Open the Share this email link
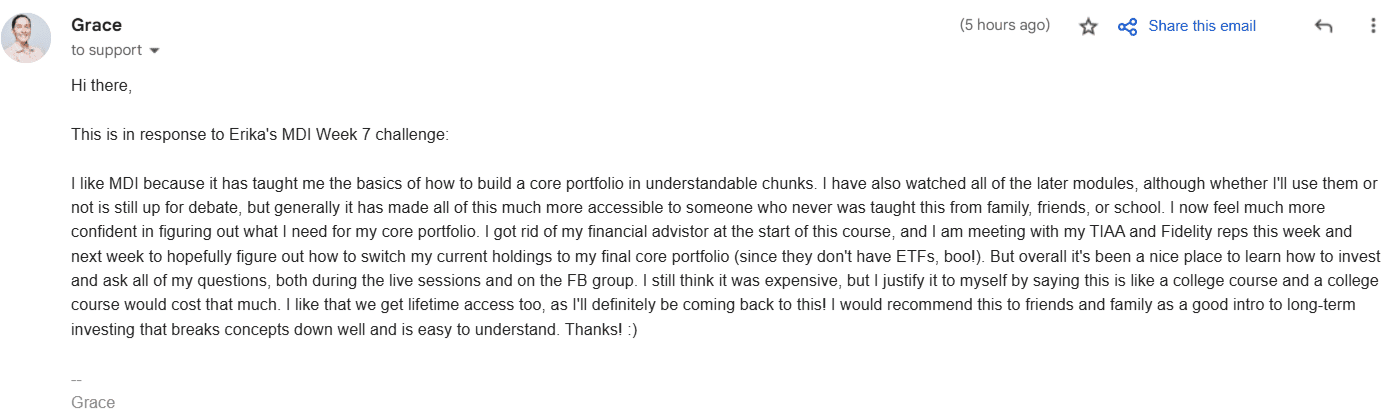 tap(1201, 26)
